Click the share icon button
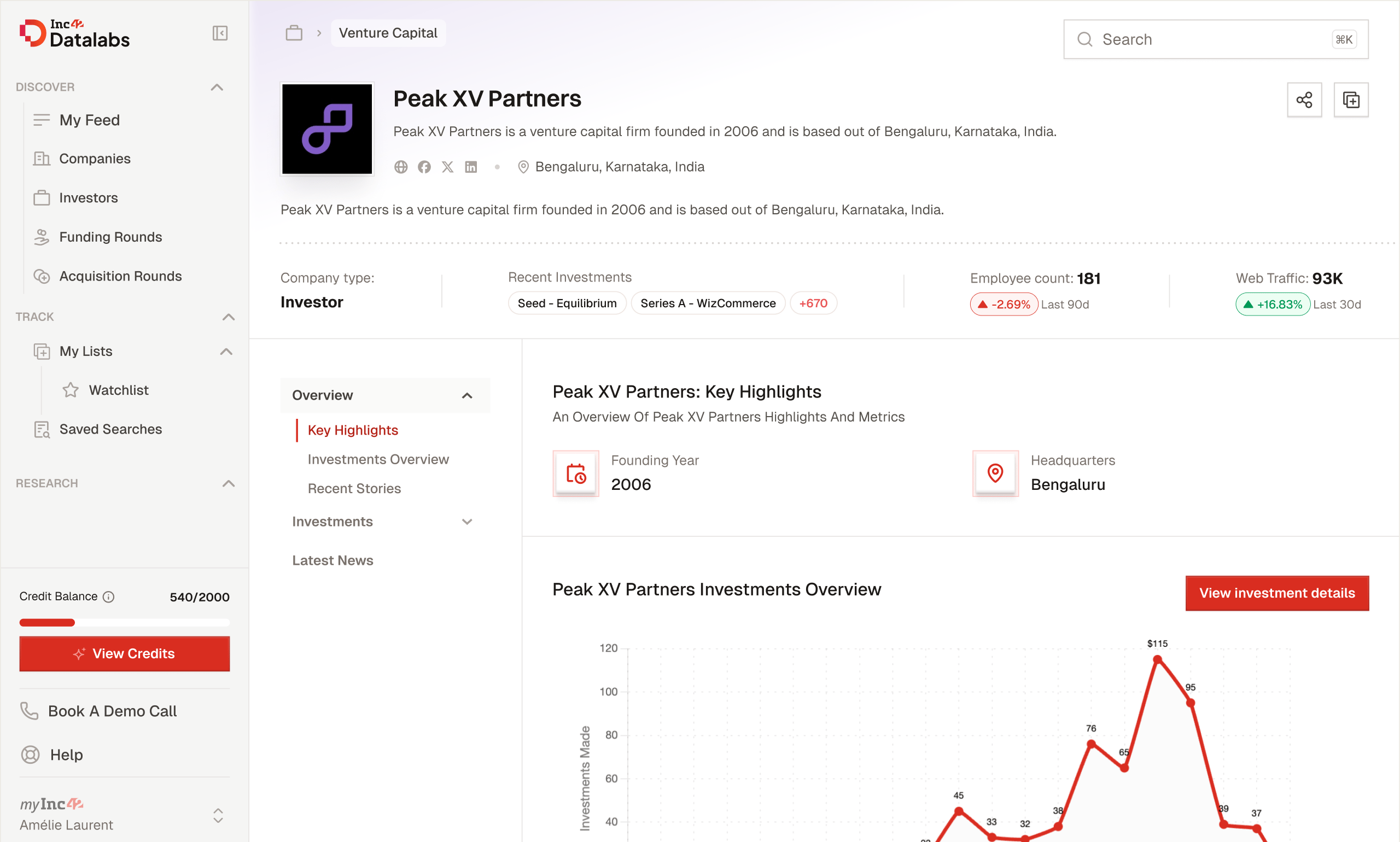Screen dimensions: 1400x842 tap(1304, 100)
